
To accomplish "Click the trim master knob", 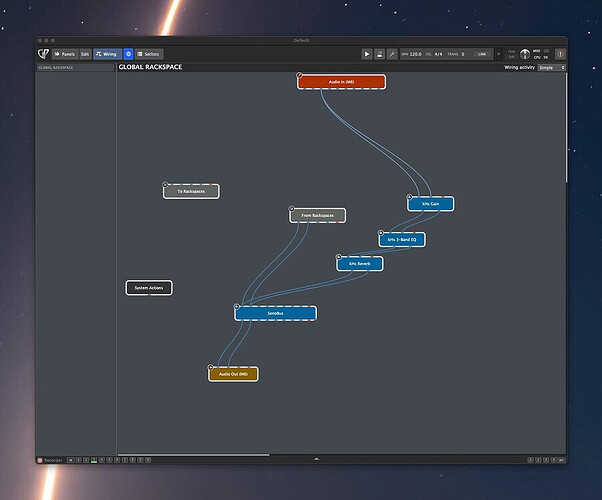I will [525, 54].
